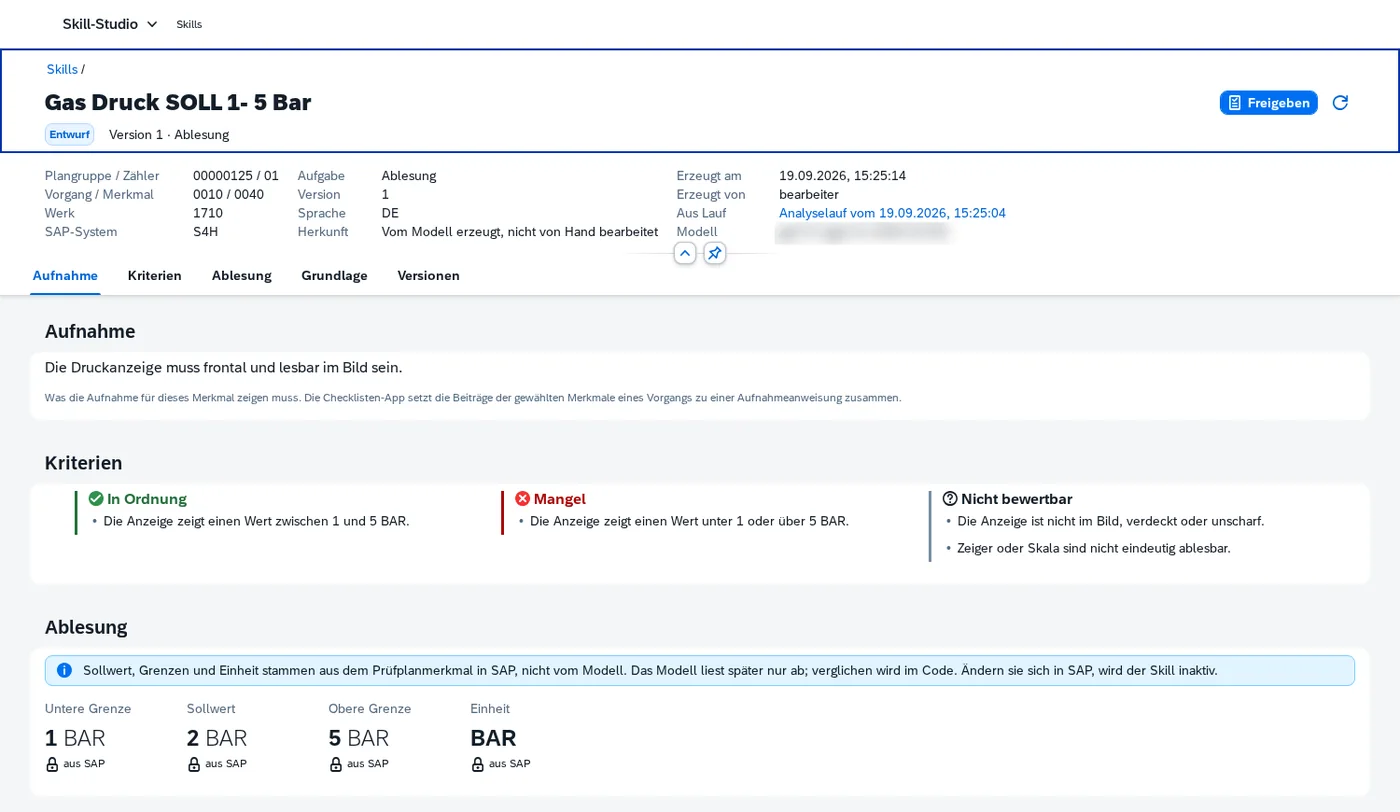This screenshot has width=1400, height=812.
Task: Click the Entwurf status badge
Action: coord(69,134)
